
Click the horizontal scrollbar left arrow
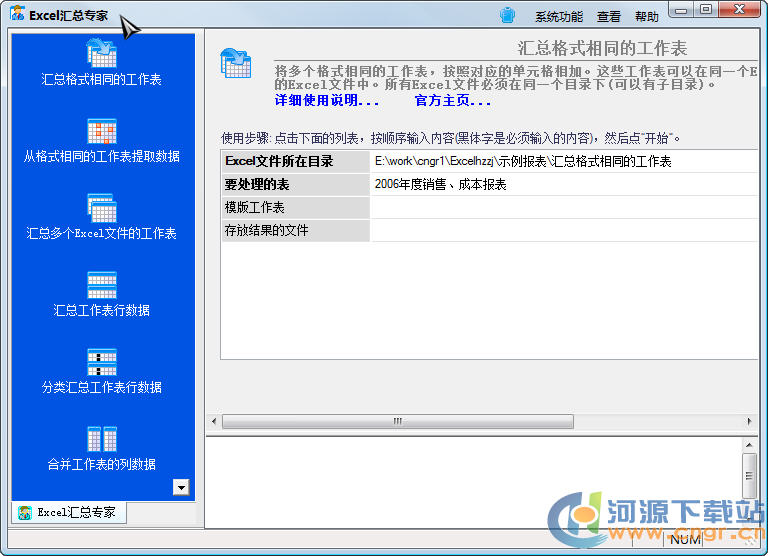tap(214, 421)
